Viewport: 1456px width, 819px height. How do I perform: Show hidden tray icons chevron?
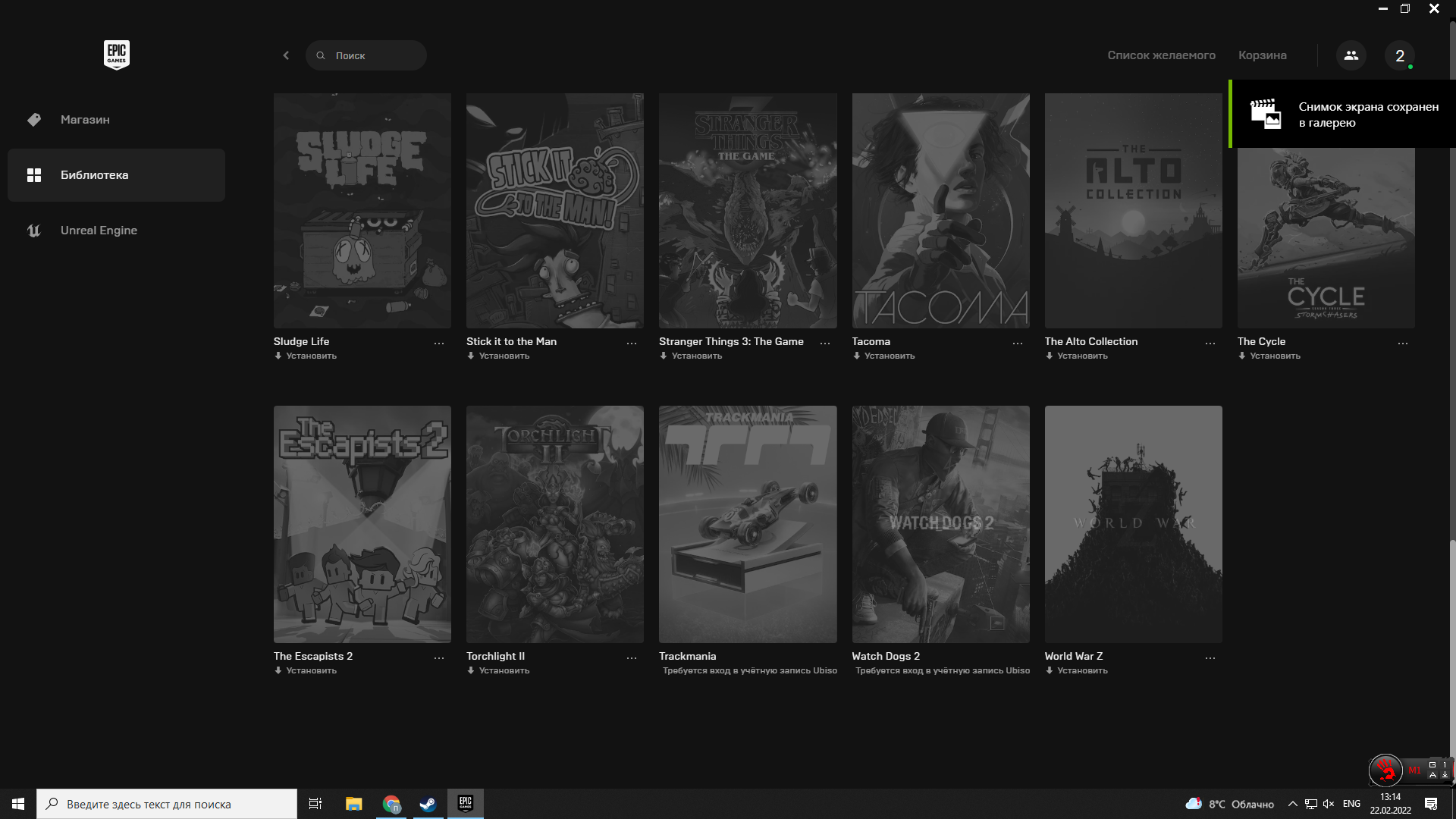coord(1293,804)
